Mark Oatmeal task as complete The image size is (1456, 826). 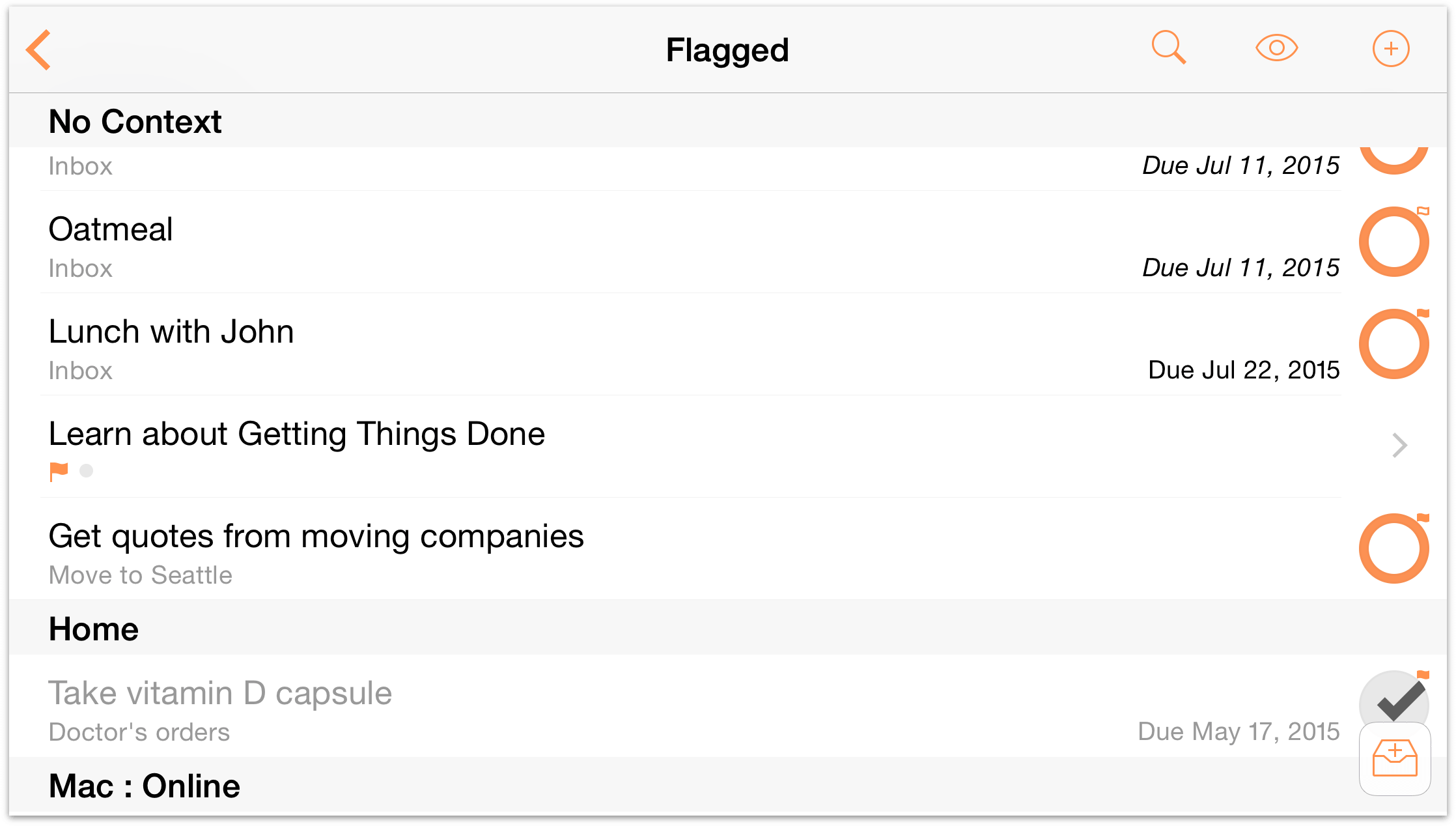pyautogui.click(x=1393, y=242)
